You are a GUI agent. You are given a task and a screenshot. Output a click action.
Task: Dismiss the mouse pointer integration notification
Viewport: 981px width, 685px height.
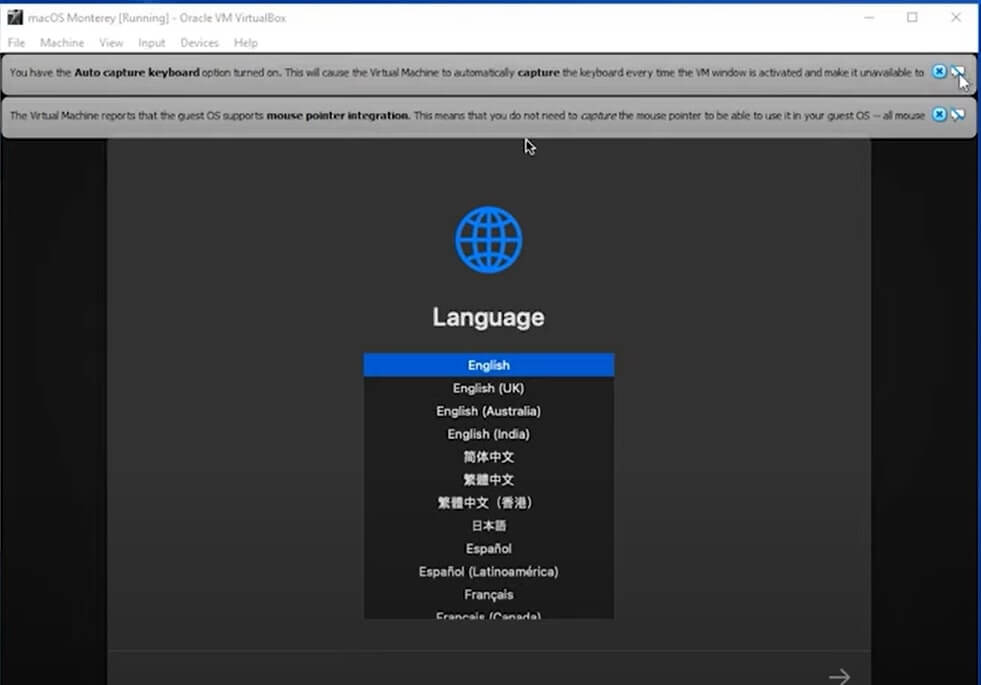coord(939,115)
